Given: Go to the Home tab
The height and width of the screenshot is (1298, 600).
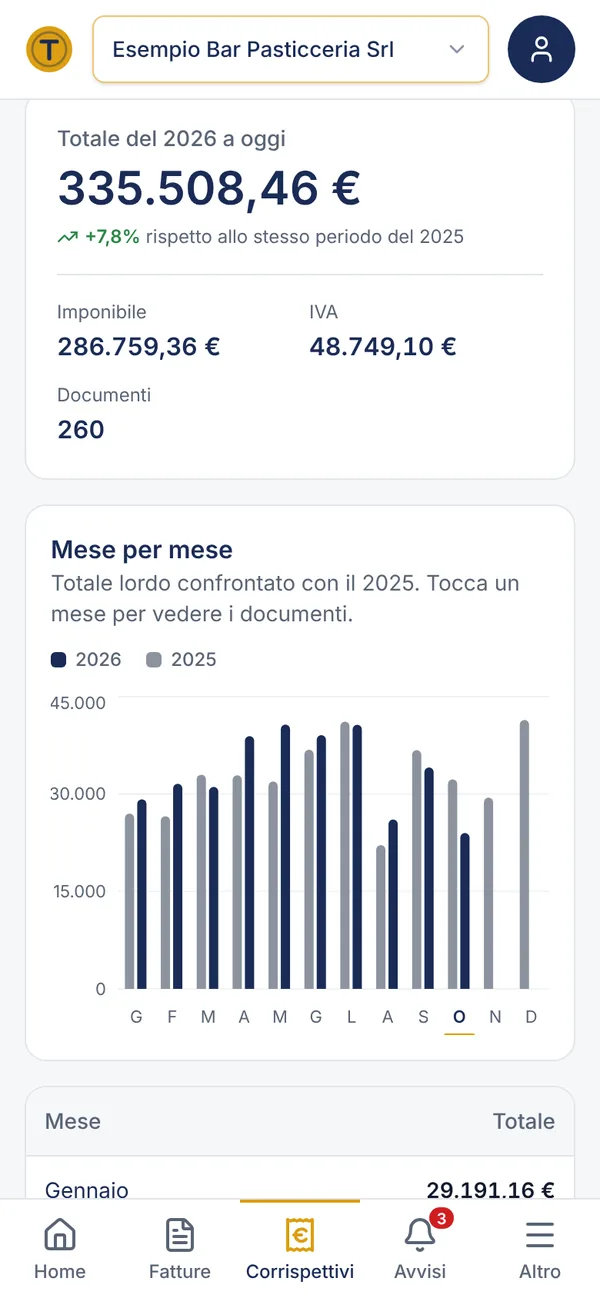Looking at the screenshot, I should pos(60,1249).
